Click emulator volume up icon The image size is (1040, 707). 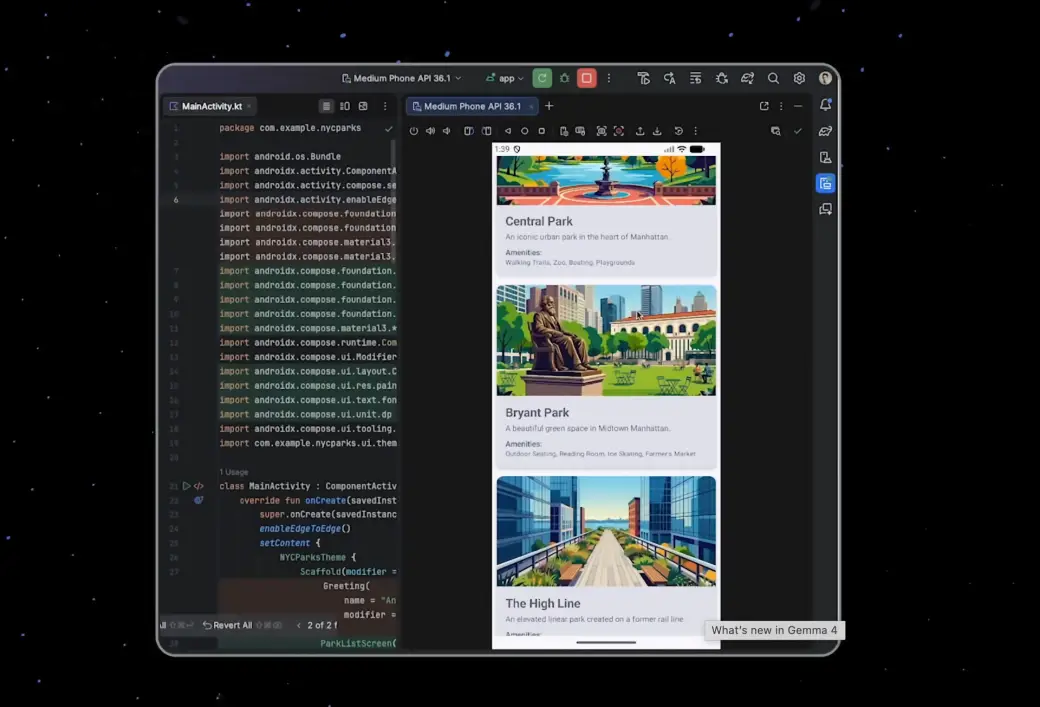coord(430,131)
